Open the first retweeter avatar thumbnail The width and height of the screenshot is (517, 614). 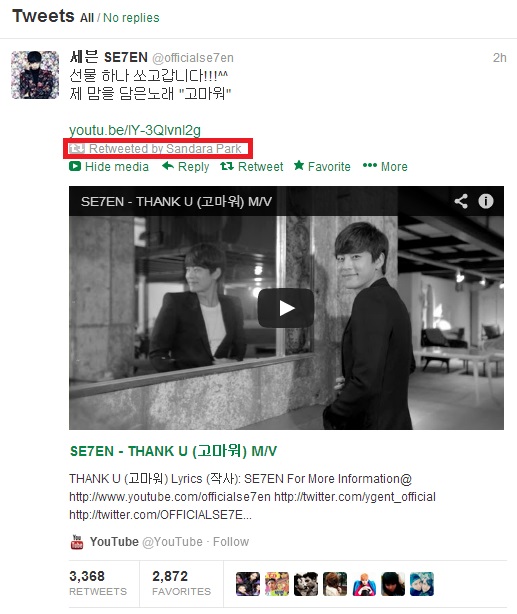pyautogui.click(x=248, y=584)
